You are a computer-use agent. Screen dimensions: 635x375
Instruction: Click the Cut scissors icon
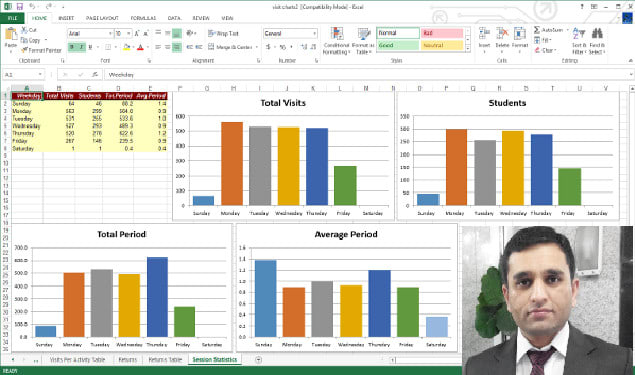pos(24,30)
